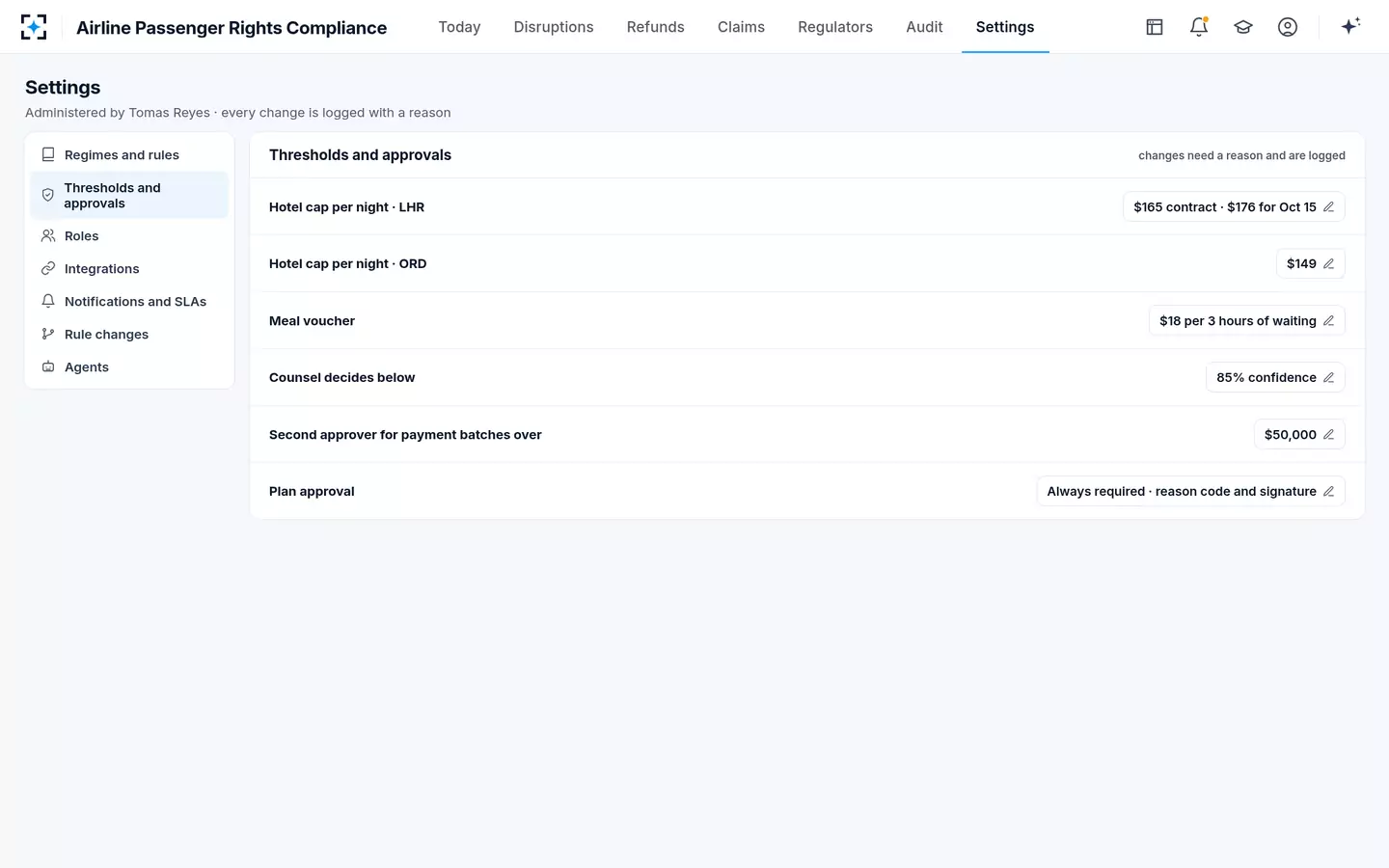Click the Airline Passenger Rights Compliance title

coord(231,28)
